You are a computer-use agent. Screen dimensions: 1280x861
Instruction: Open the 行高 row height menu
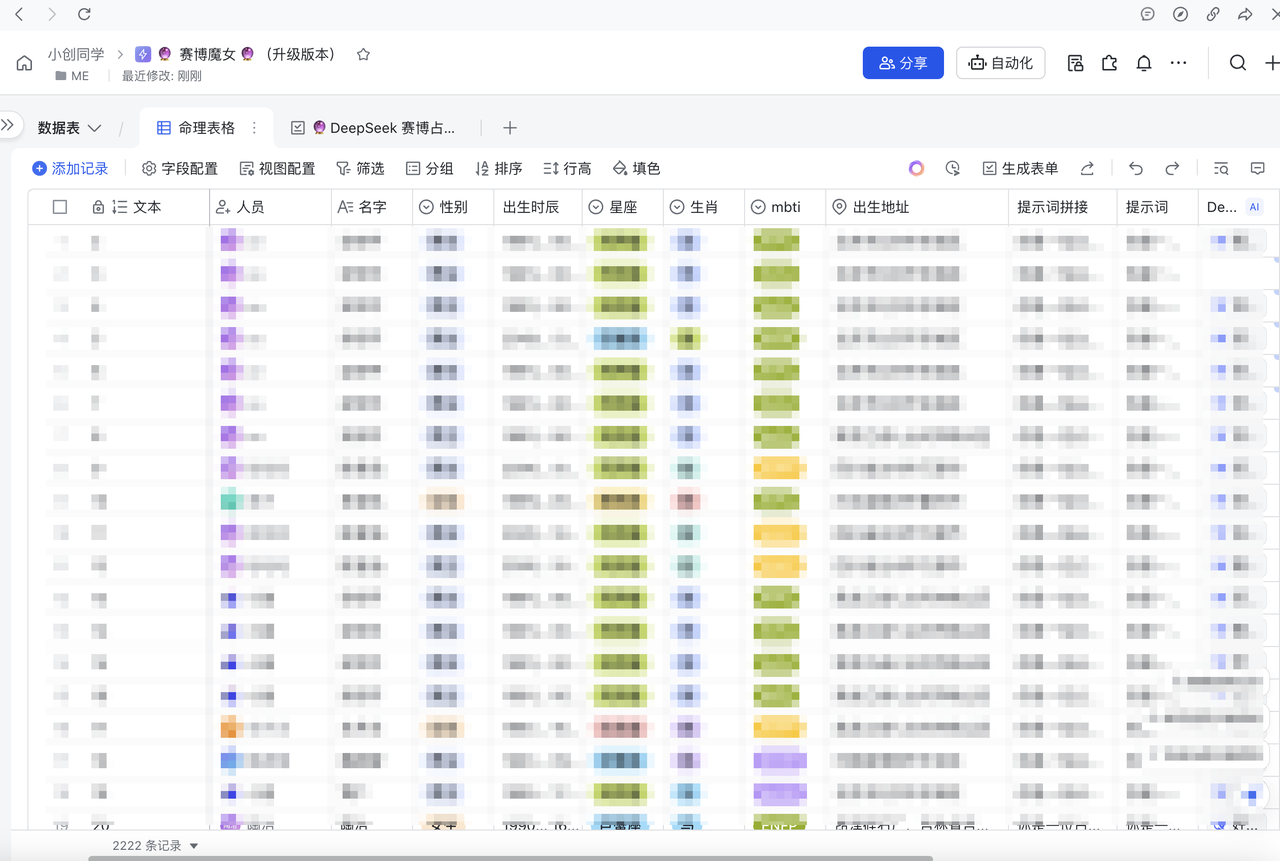567,168
